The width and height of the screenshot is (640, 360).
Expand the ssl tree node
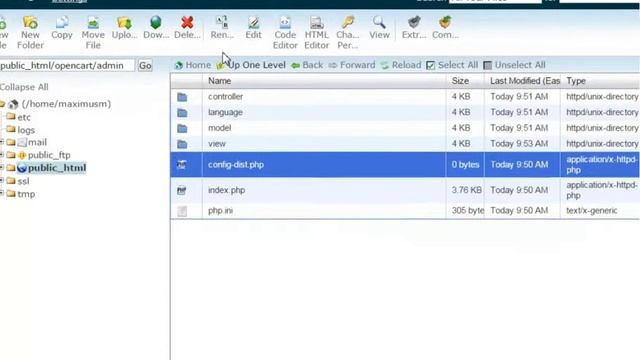click(2, 181)
